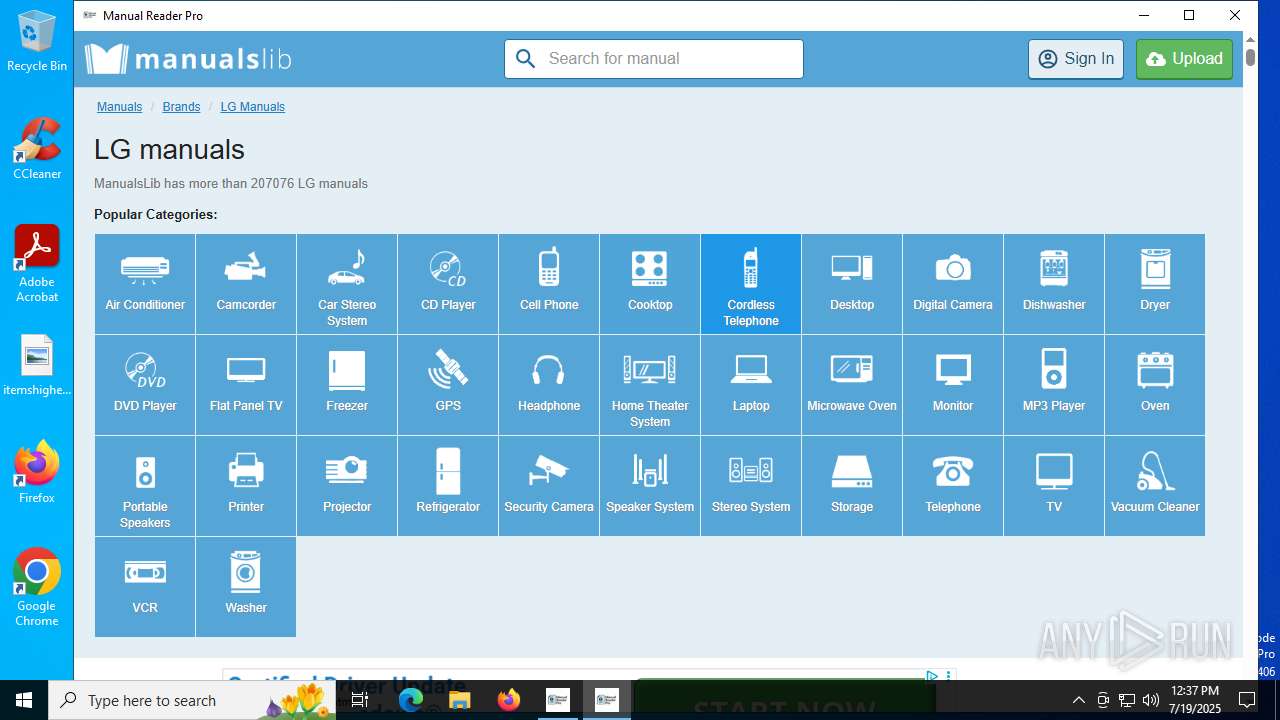
Task: Select the Car Stereo System category
Action: tap(347, 284)
